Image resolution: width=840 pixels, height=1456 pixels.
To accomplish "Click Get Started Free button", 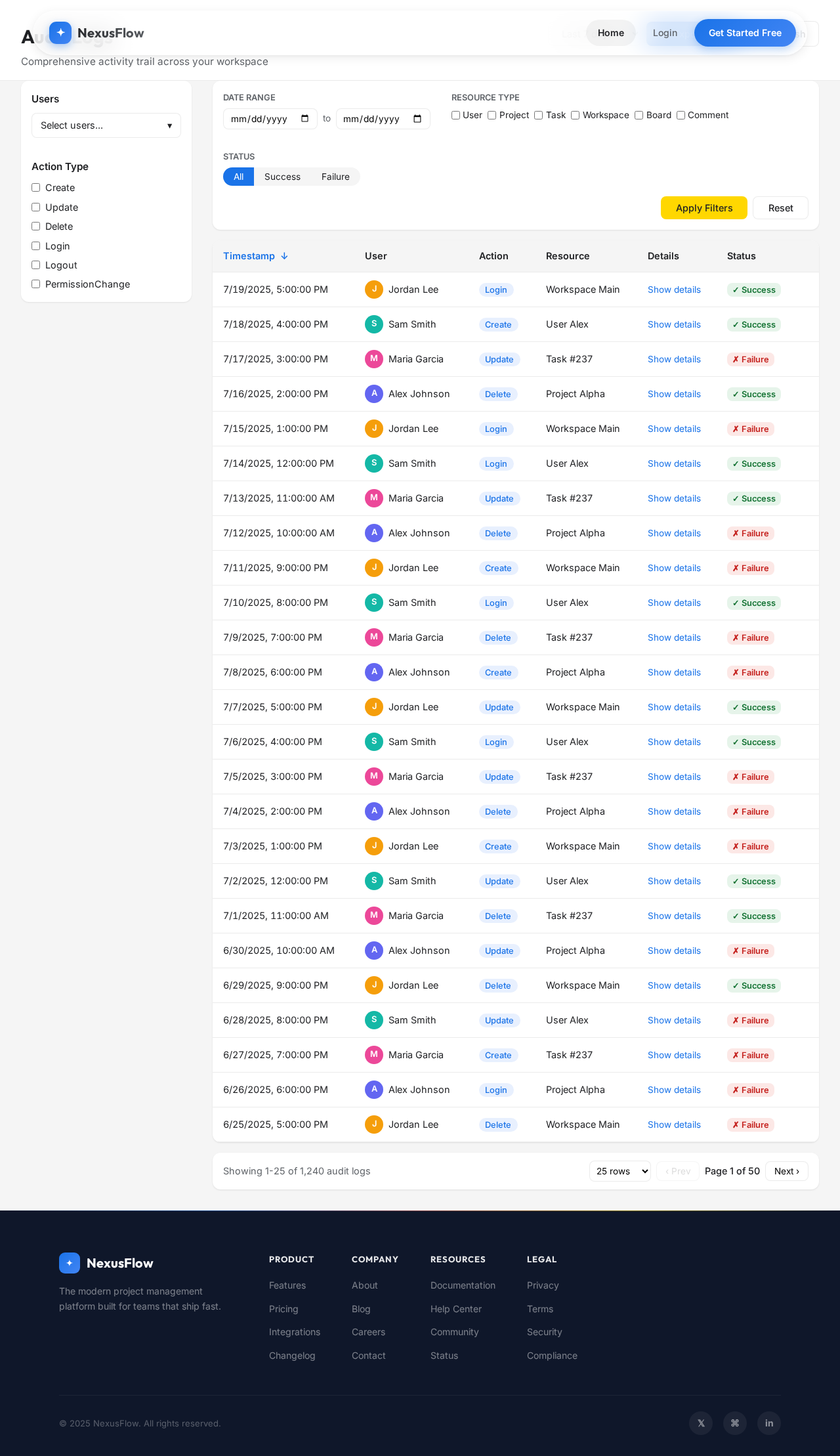I will pyautogui.click(x=745, y=33).
